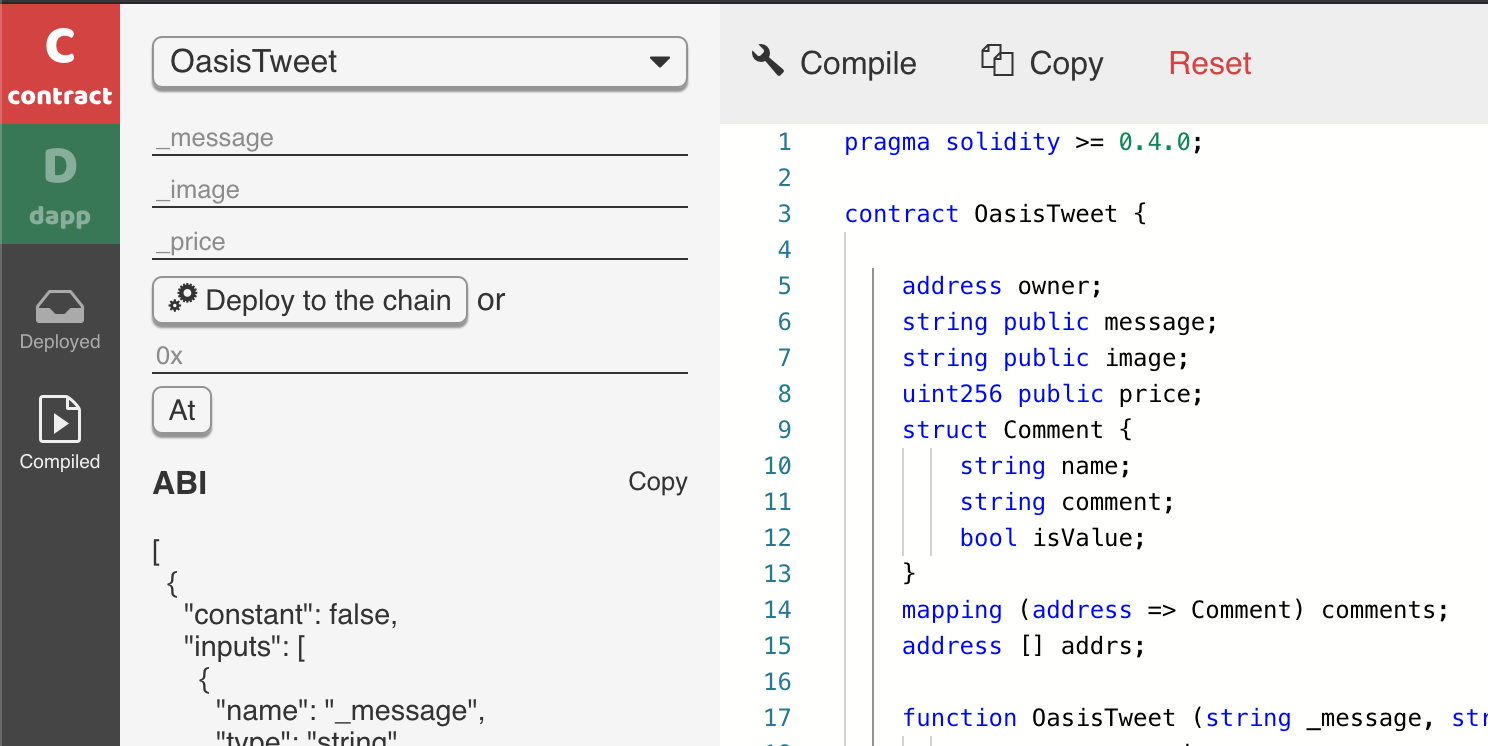Click the Compile label in toolbar
This screenshot has height=746, width=1488.
coord(858,63)
